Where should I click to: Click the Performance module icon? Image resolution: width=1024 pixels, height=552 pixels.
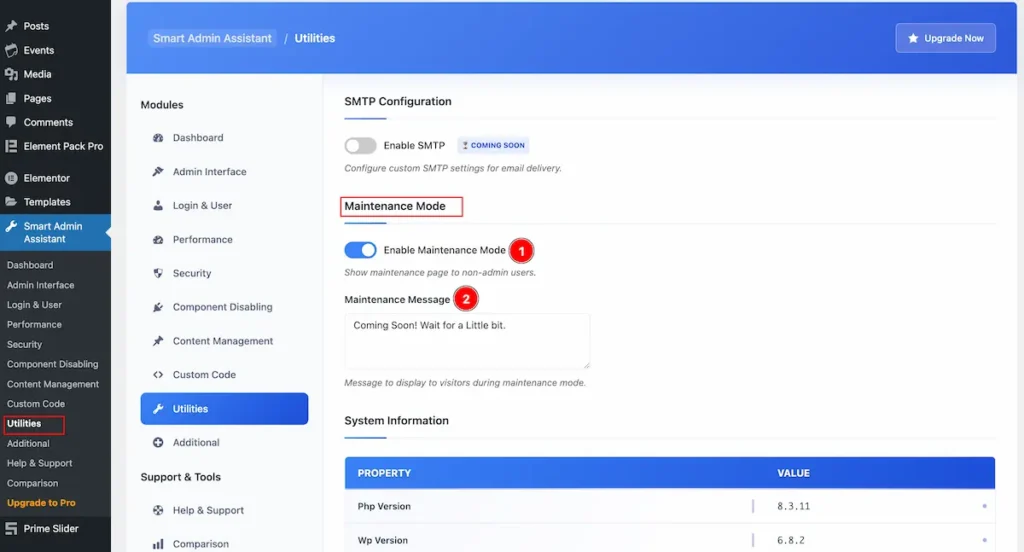pos(158,240)
